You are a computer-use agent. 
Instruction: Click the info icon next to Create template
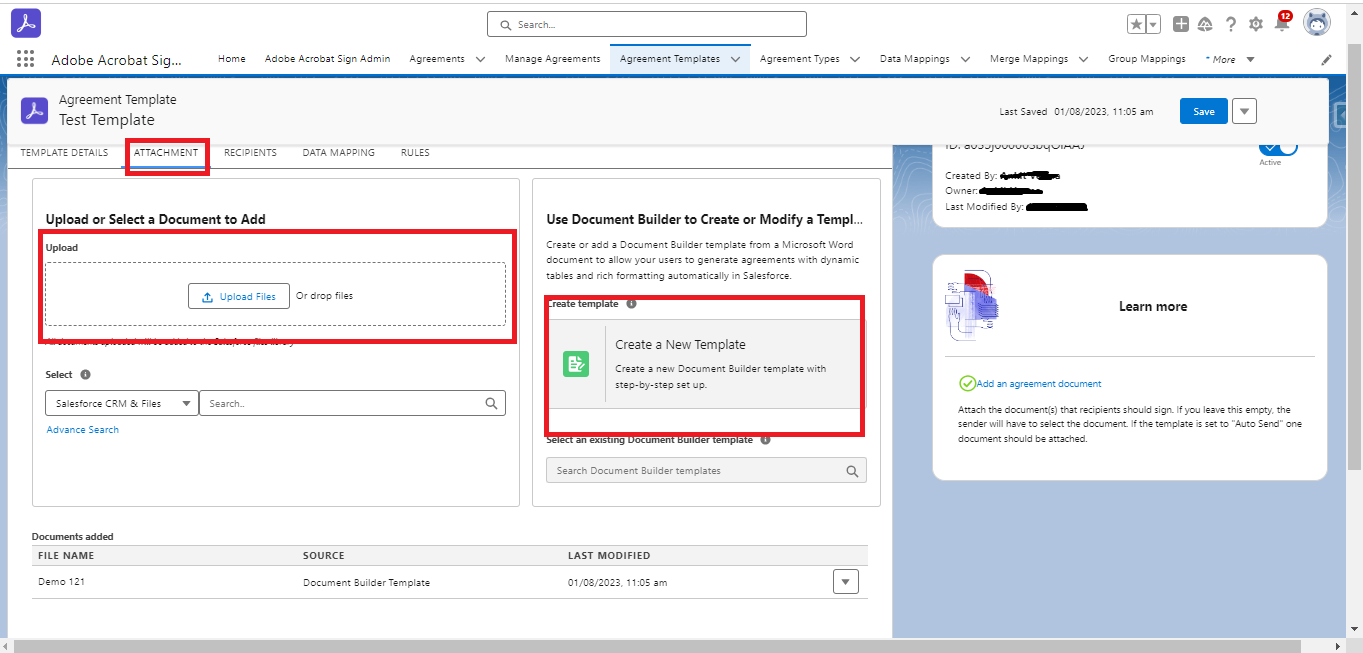click(631, 303)
